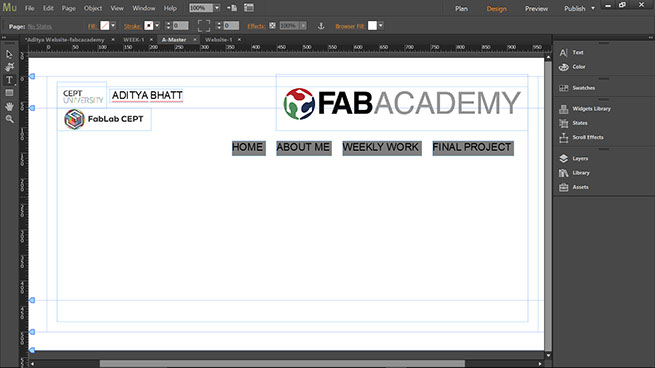The width and height of the screenshot is (655, 368).
Task: Open the Edit menu
Action: 48,8
